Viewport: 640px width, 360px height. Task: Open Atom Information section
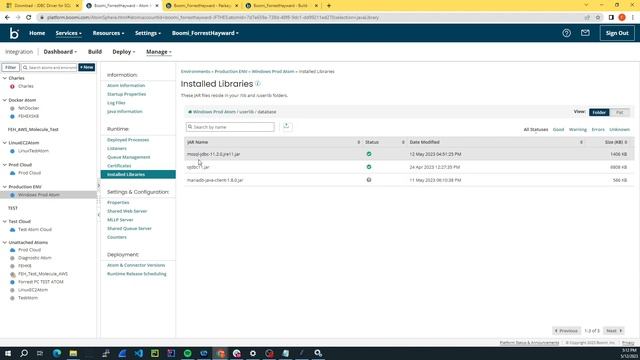point(126,85)
